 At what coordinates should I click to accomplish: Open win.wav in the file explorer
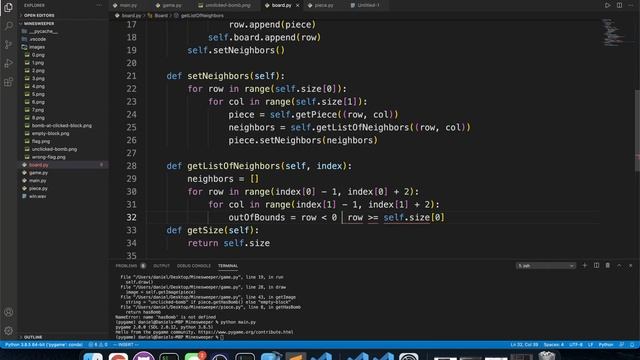tap(38, 196)
